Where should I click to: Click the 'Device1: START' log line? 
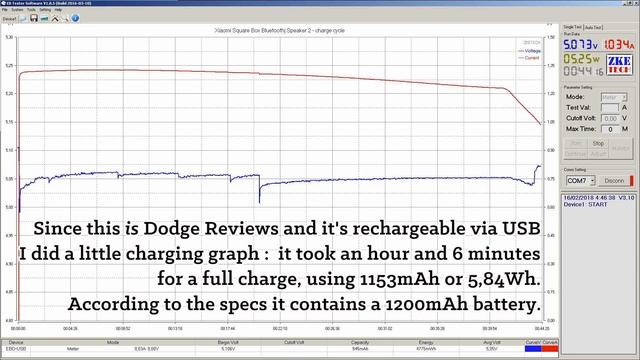coord(585,204)
